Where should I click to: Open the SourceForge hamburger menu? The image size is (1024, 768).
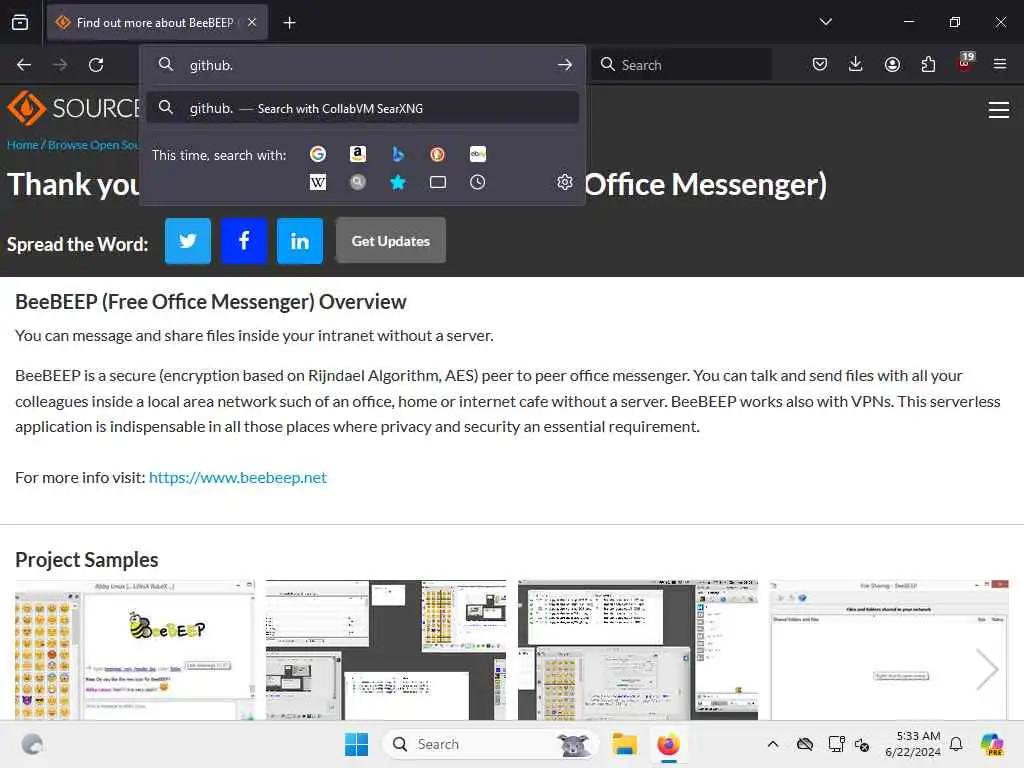tap(999, 110)
